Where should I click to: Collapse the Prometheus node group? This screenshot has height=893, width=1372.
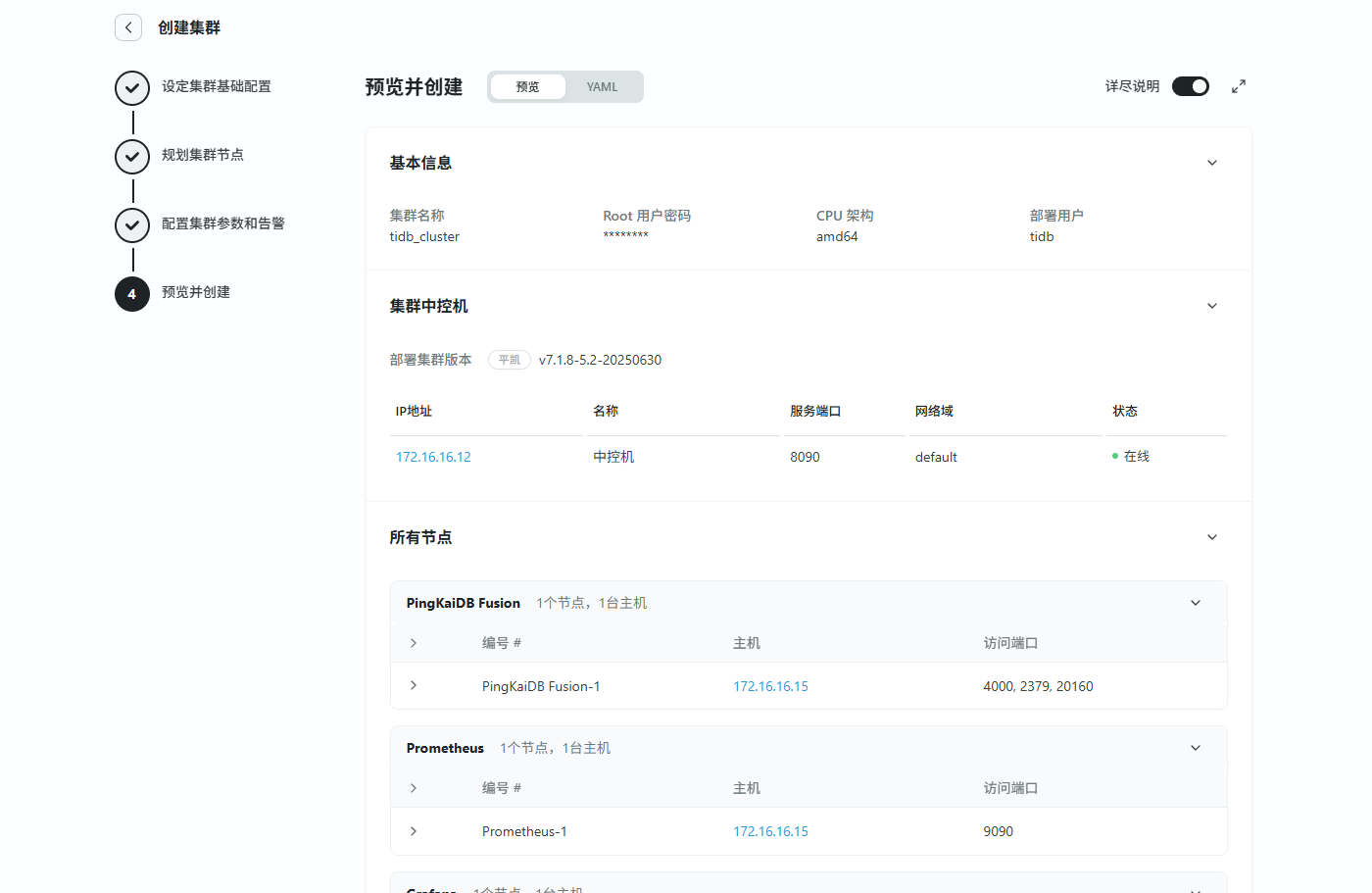[1196, 748]
